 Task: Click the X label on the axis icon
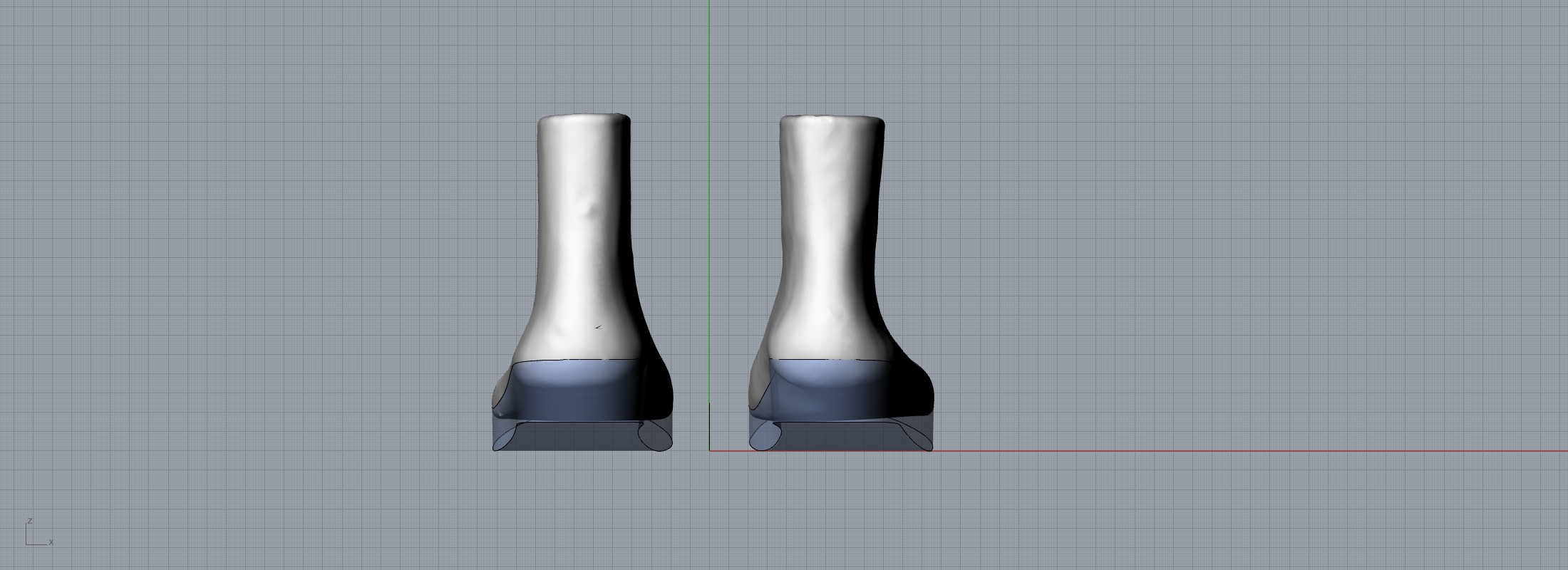click(x=51, y=542)
